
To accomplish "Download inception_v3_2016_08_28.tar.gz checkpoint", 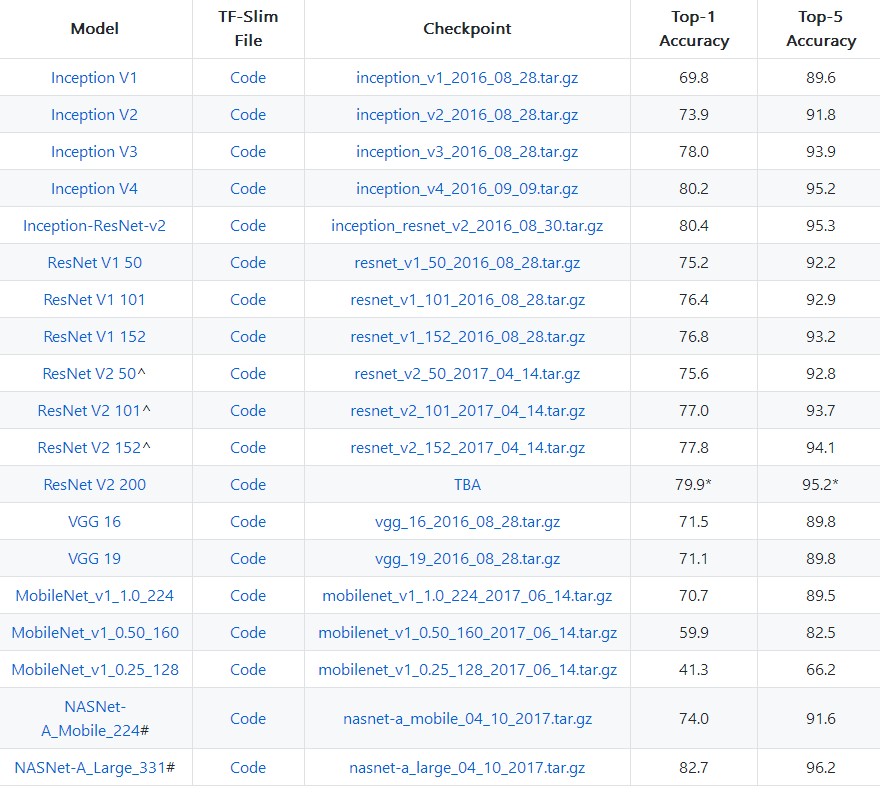I will [467, 152].
